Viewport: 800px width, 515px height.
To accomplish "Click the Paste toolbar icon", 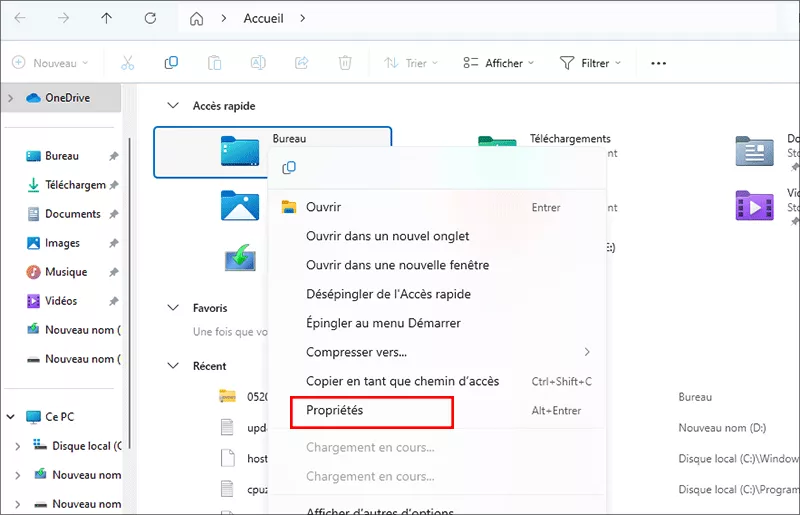I will click(x=214, y=63).
